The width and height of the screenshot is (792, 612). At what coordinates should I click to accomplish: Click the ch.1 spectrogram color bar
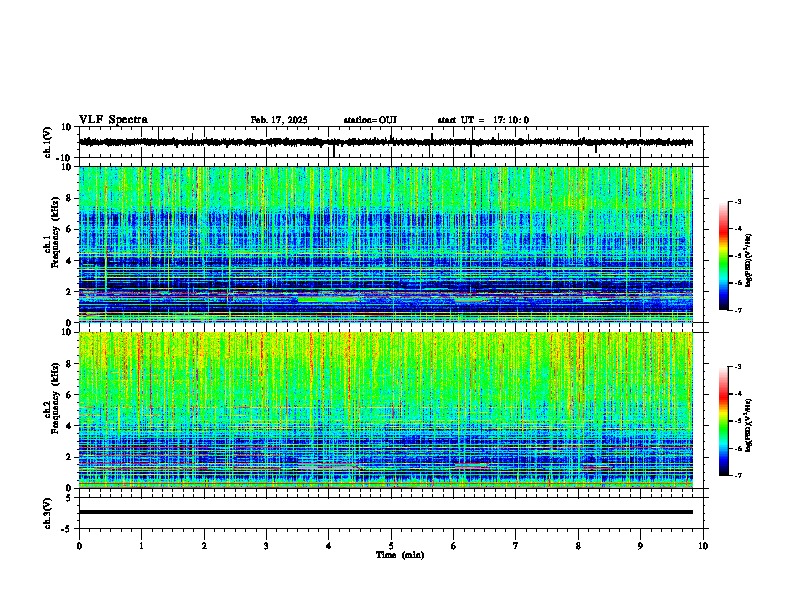[x=724, y=255]
